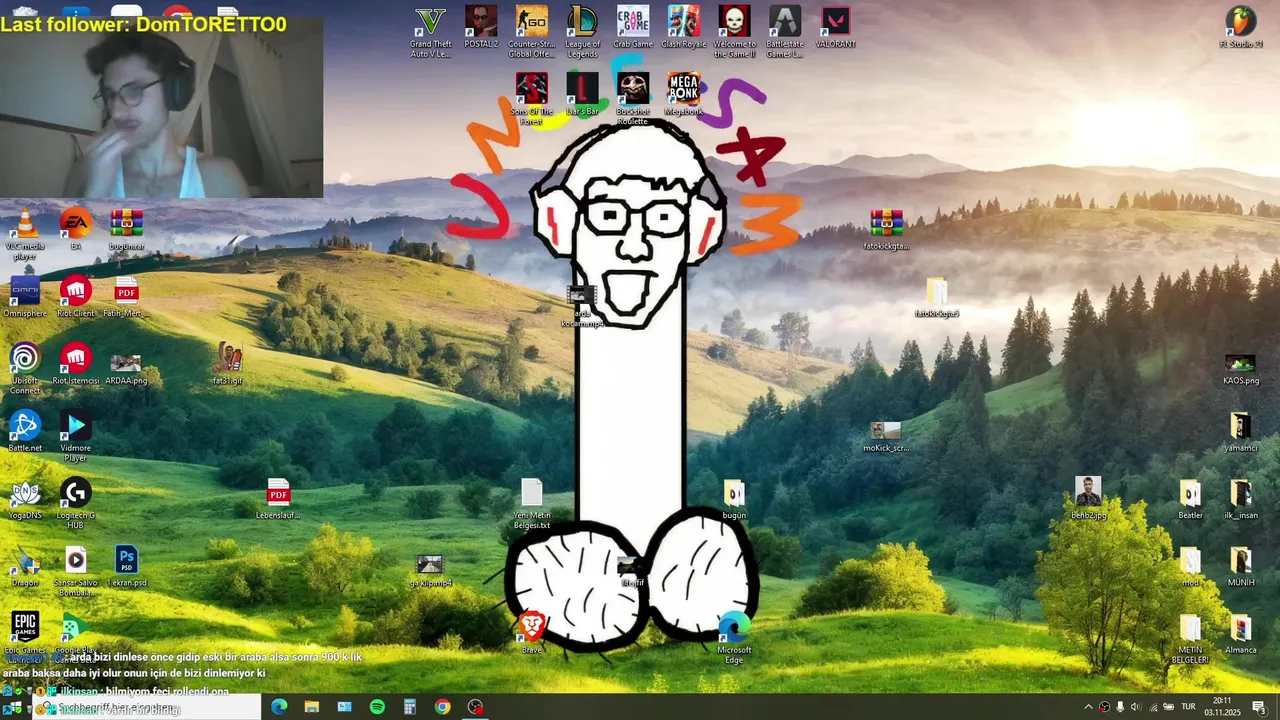Viewport: 1280px width, 720px height.
Task: Select the fatokickgta5 folder icon
Action: click(x=937, y=297)
